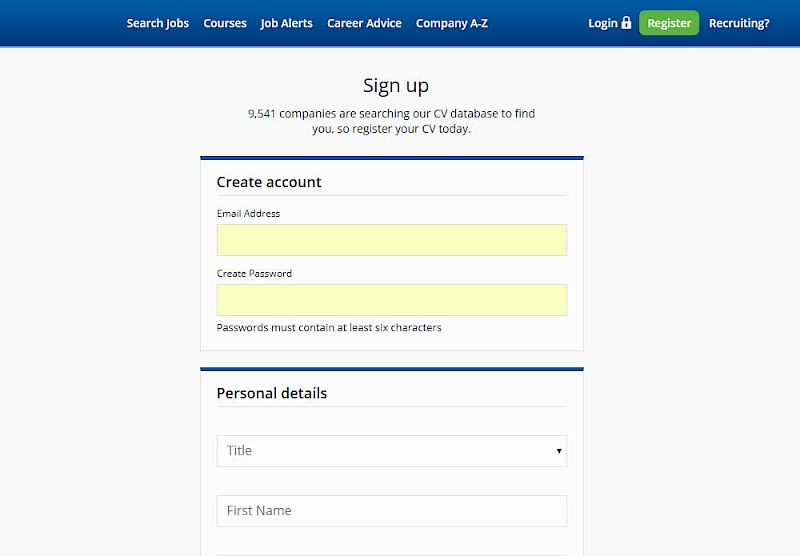Click the Email Address label
Viewport: 800px width, 556px height.
point(248,213)
